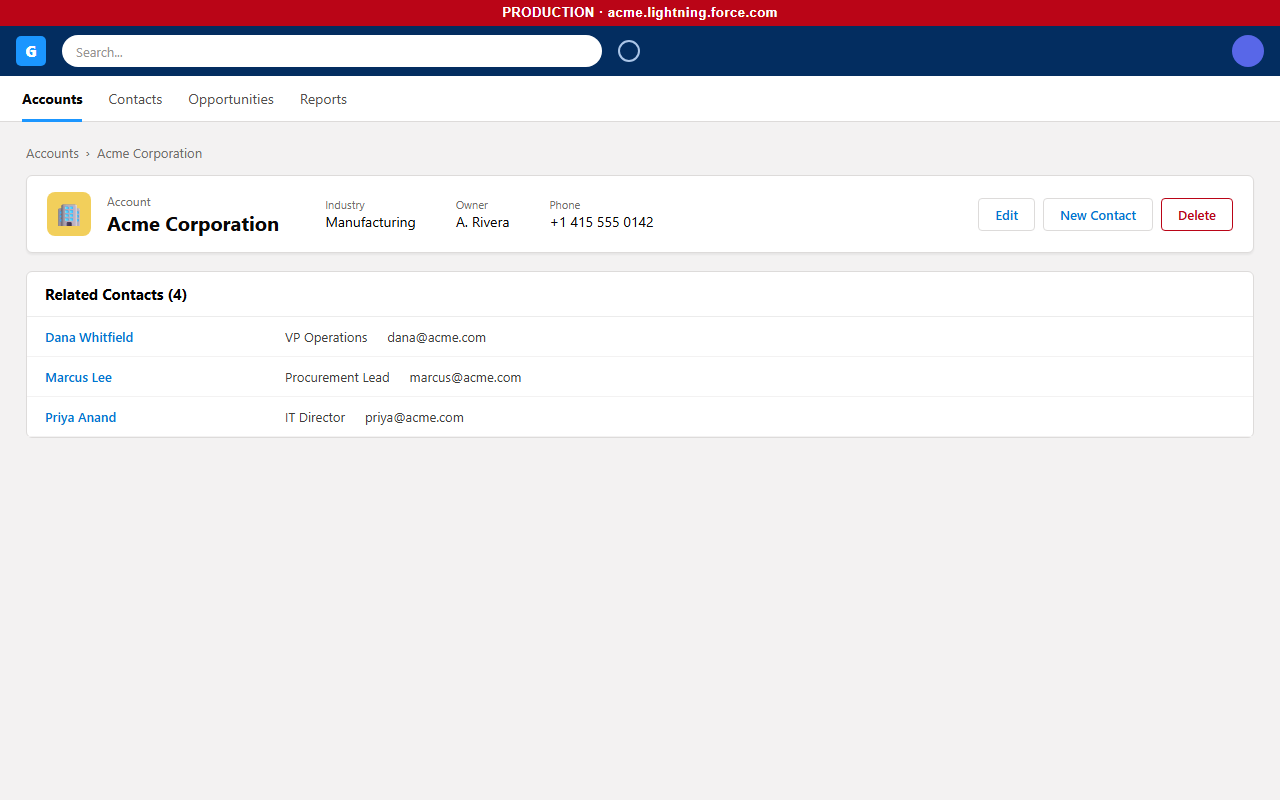Click the phone number +1 415 555 0142
Screen dimensions: 1280x800
pos(601,222)
